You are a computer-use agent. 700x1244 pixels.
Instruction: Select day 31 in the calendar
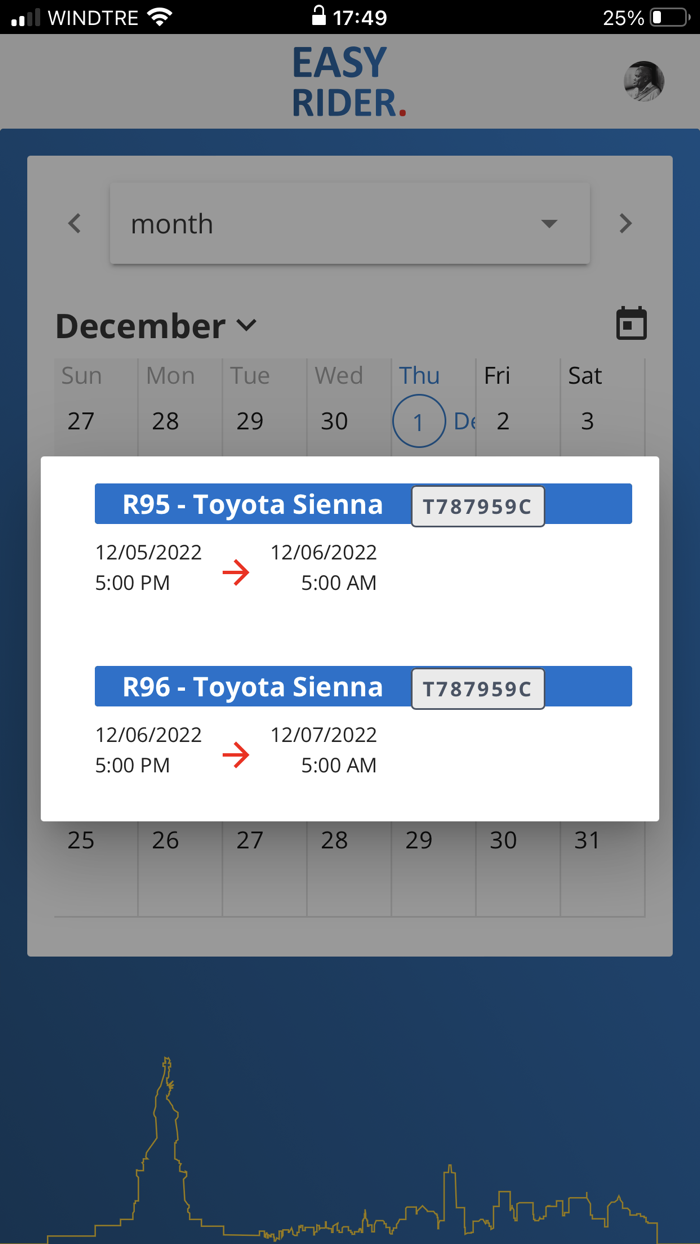(587, 840)
